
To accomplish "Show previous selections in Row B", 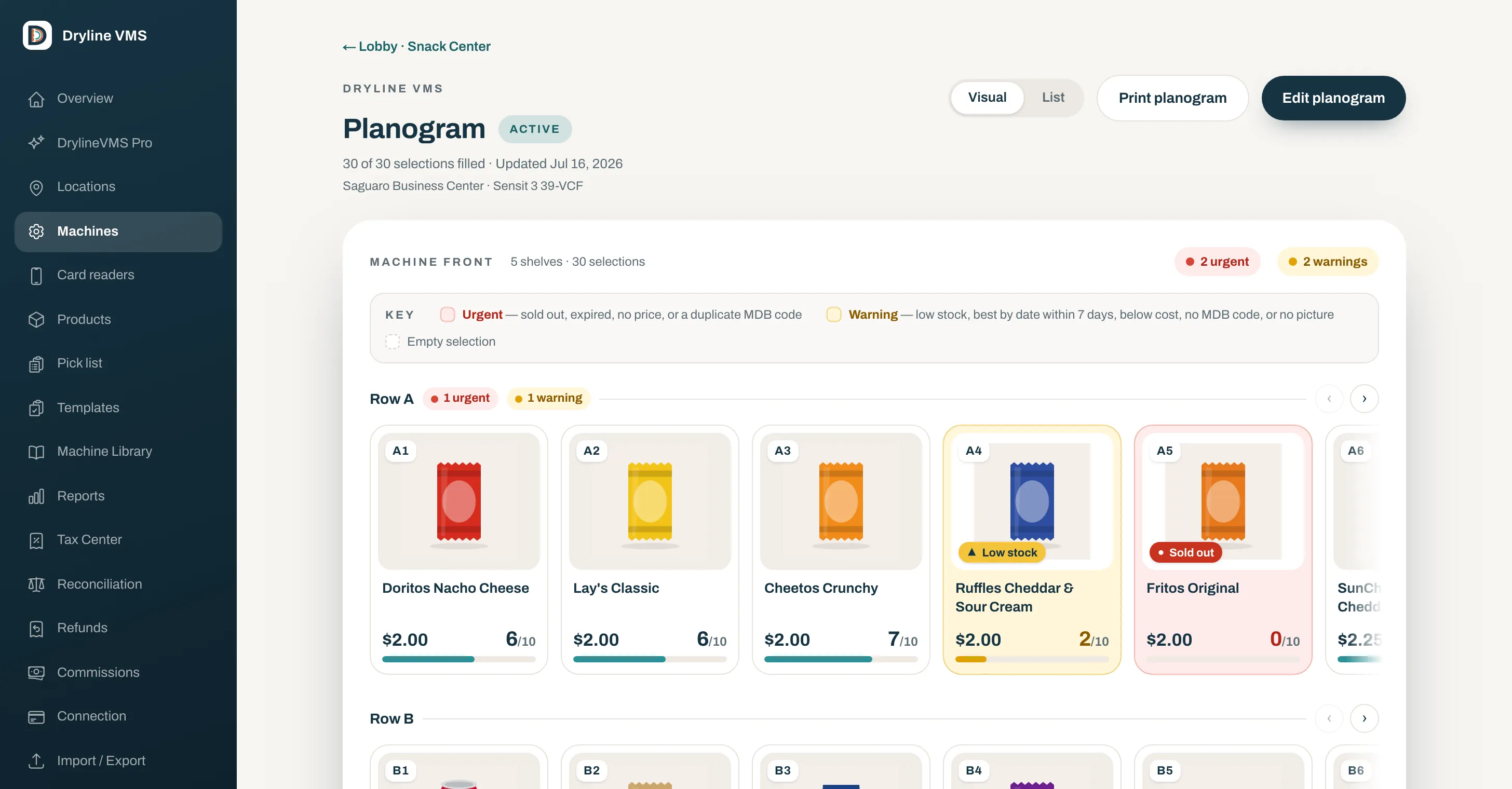I will 1329,718.
